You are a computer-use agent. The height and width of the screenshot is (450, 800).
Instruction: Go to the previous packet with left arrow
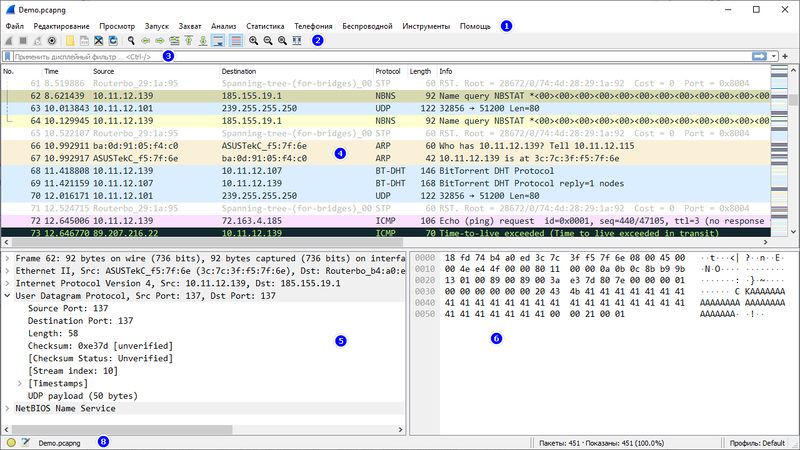pyautogui.click(x=145, y=41)
